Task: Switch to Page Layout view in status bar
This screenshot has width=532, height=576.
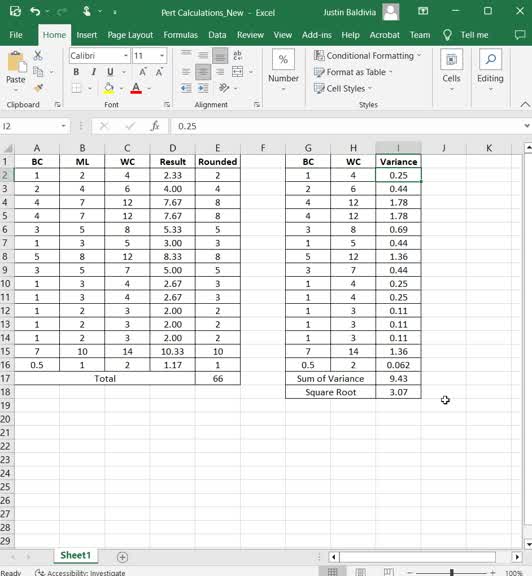Action: point(360,572)
